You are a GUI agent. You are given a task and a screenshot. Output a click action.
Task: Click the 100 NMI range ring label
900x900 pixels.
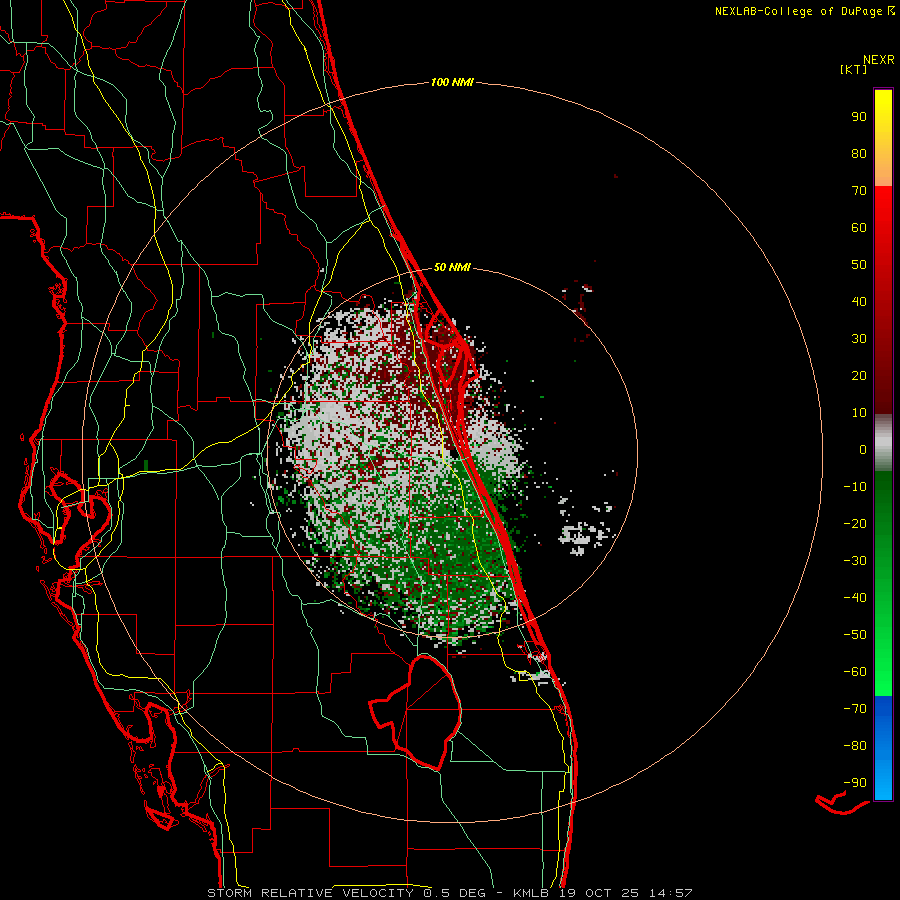452,82
